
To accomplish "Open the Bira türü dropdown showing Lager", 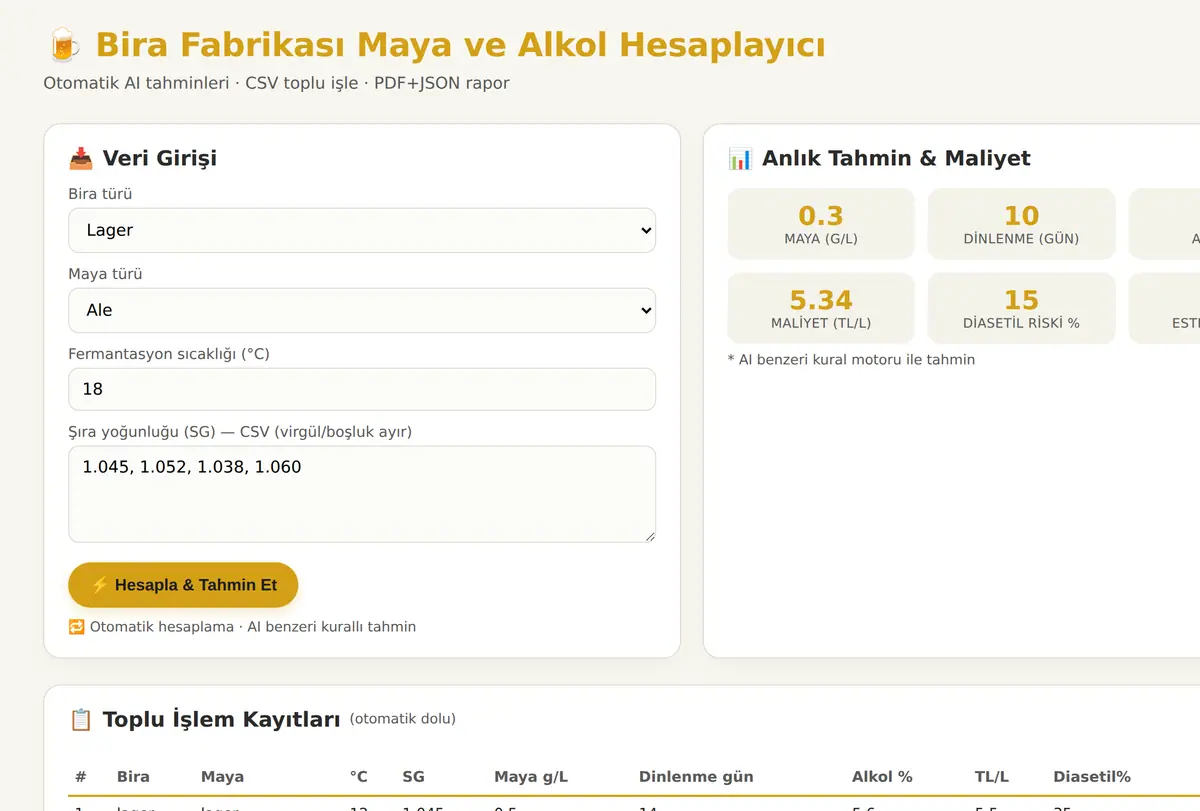I will click(x=362, y=230).
